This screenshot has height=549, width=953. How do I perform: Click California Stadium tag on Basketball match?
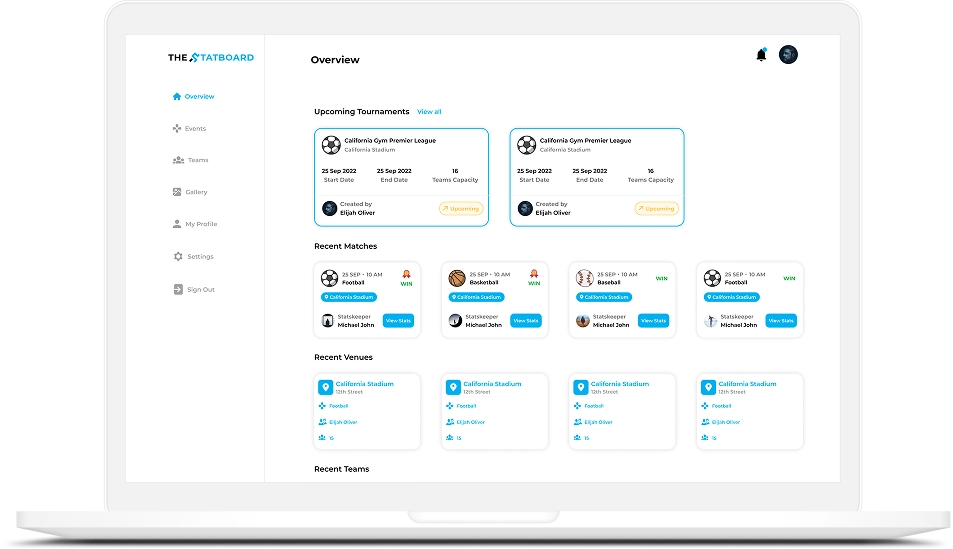pos(476,297)
